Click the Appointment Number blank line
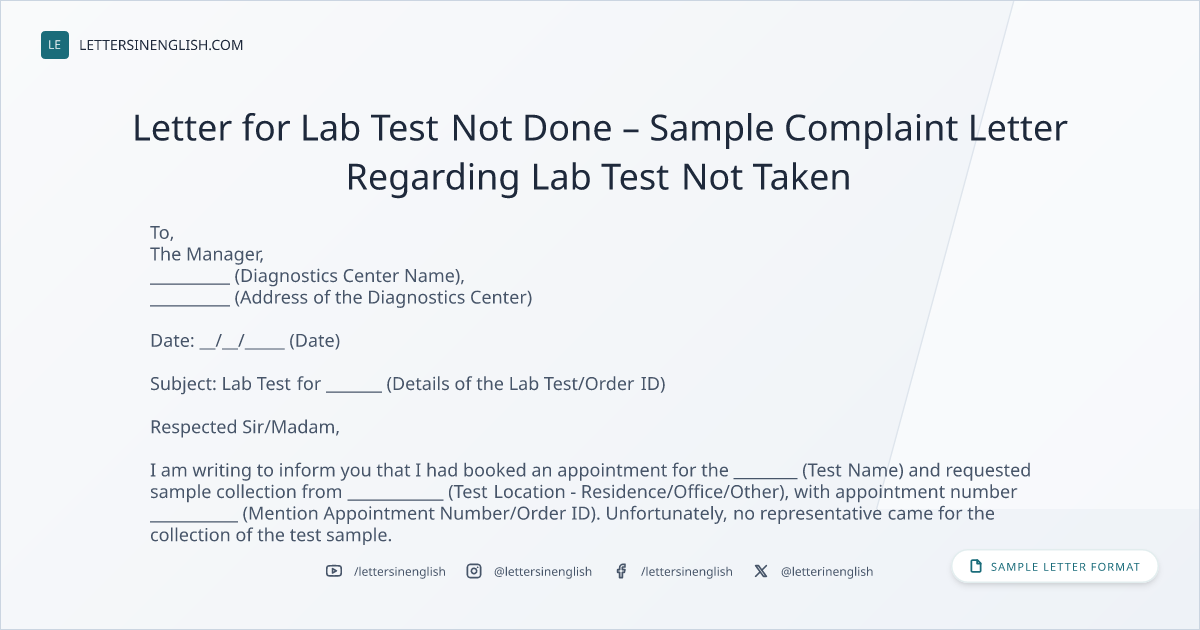The height and width of the screenshot is (630, 1200). [x=194, y=517]
